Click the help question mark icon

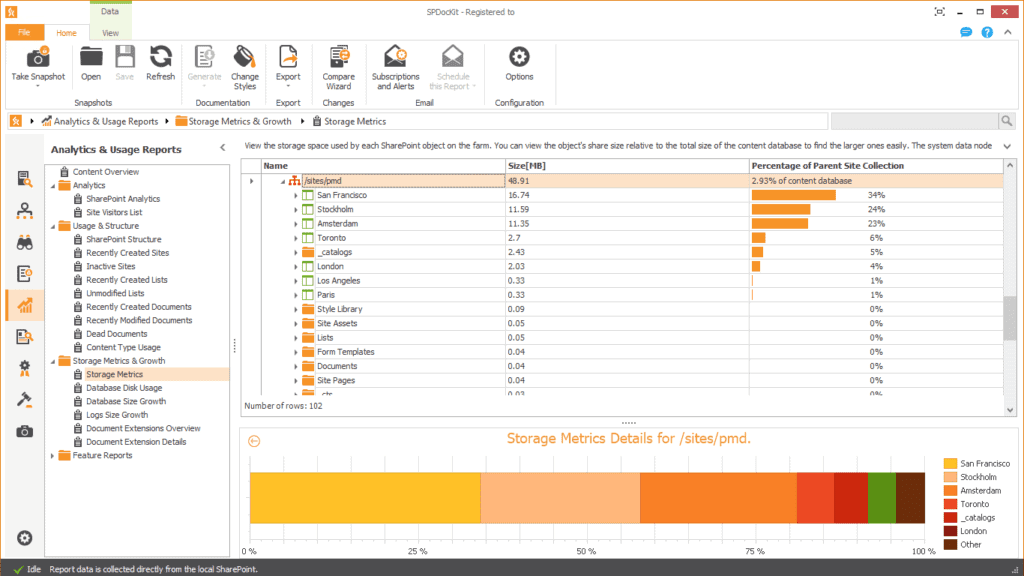coord(987,32)
